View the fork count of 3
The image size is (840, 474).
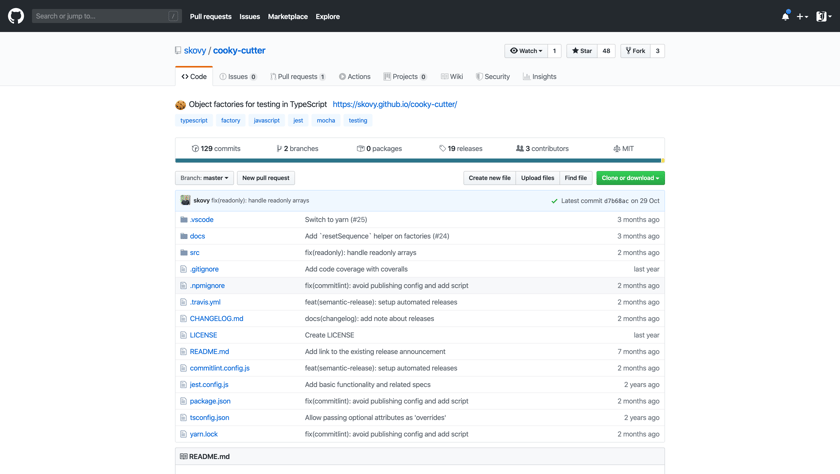click(657, 51)
